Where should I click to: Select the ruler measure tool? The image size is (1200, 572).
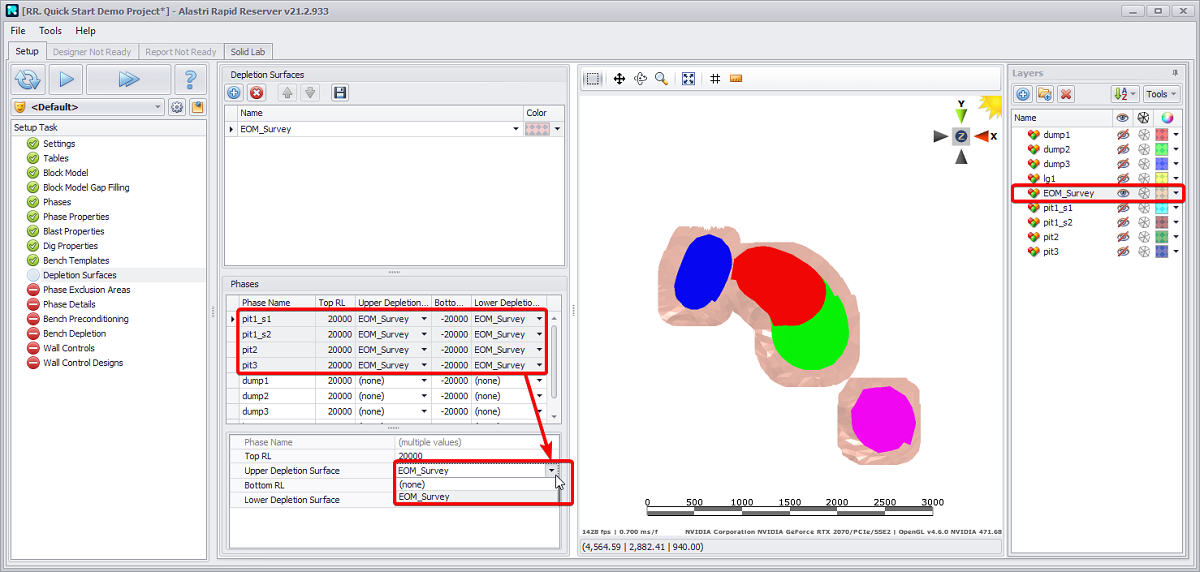[x=736, y=79]
